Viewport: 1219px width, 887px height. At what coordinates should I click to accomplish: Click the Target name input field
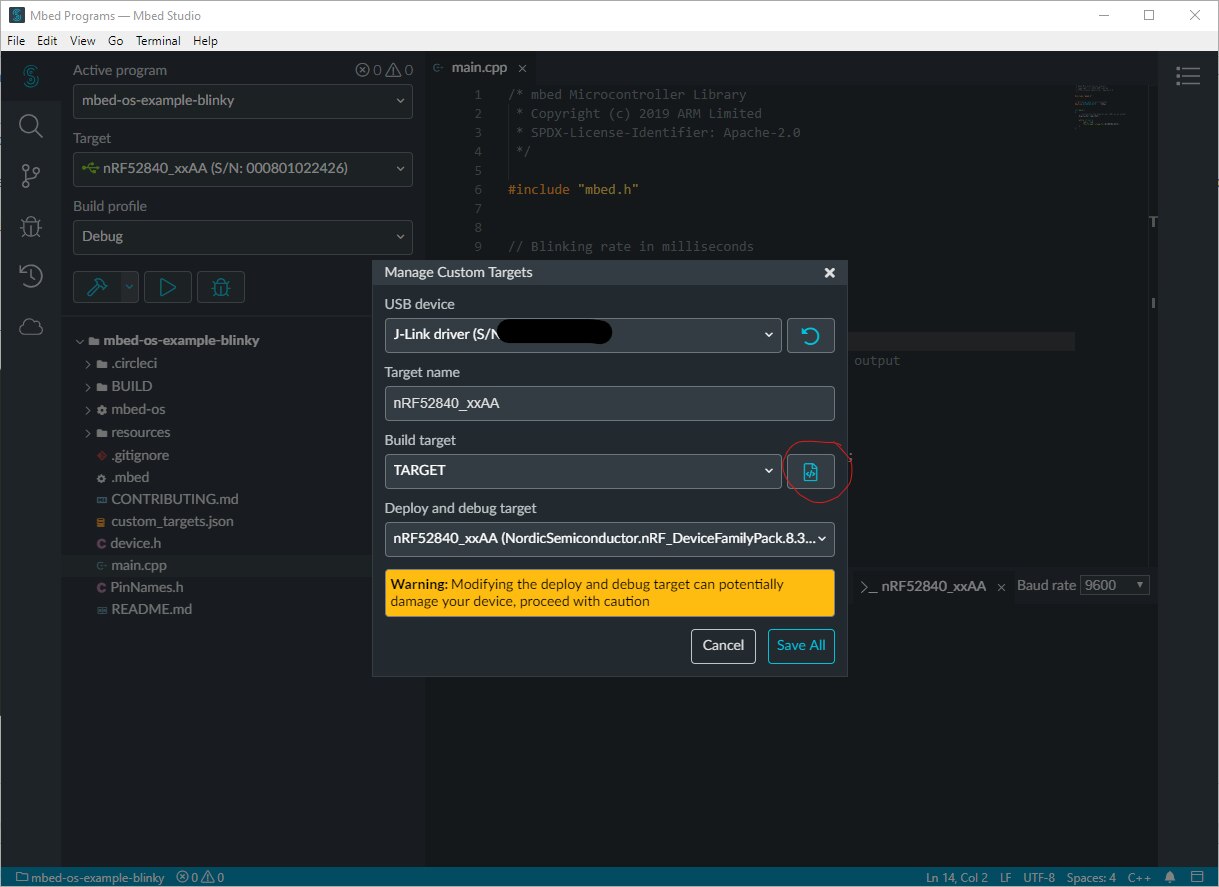click(609, 404)
